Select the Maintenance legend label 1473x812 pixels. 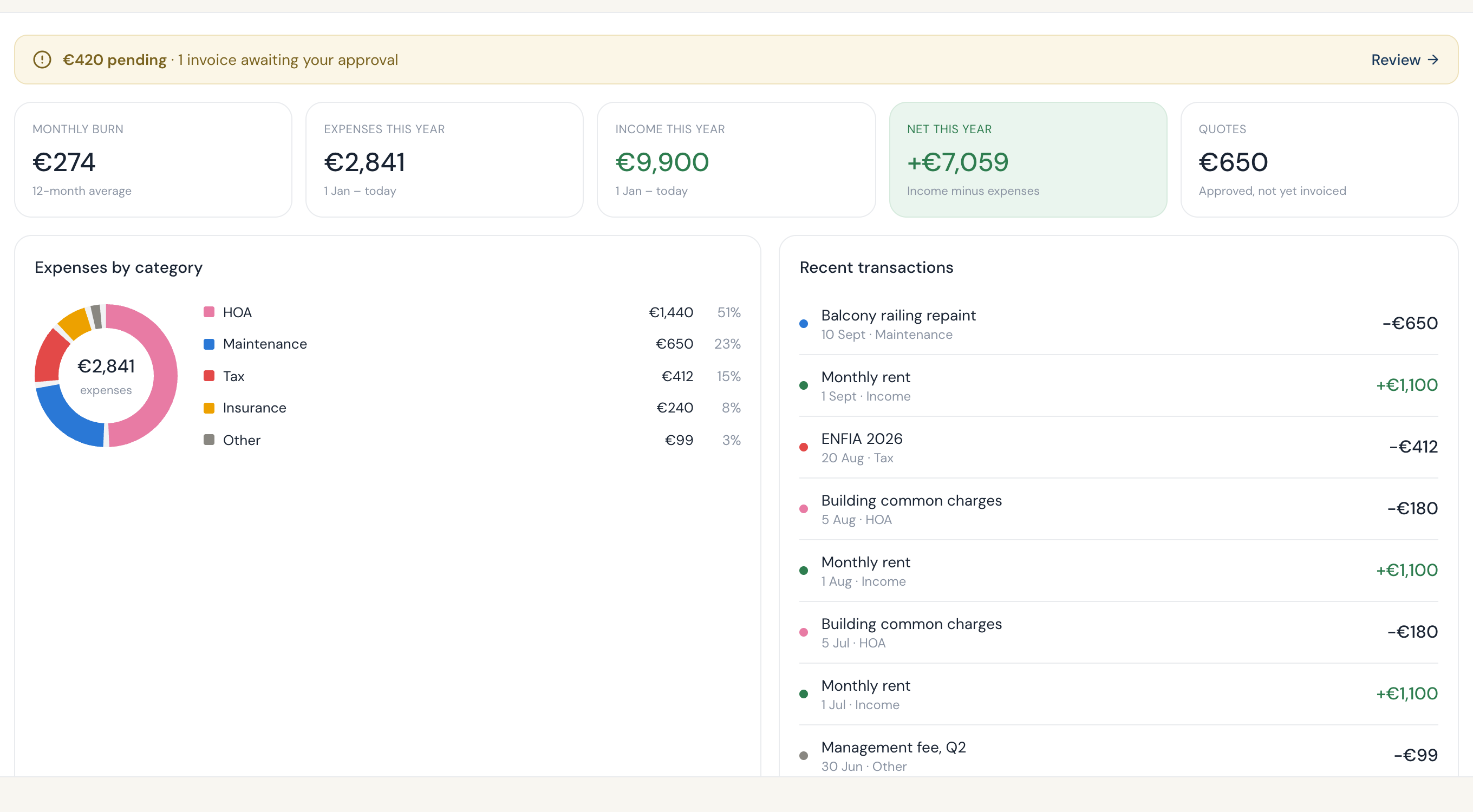[265, 344]
